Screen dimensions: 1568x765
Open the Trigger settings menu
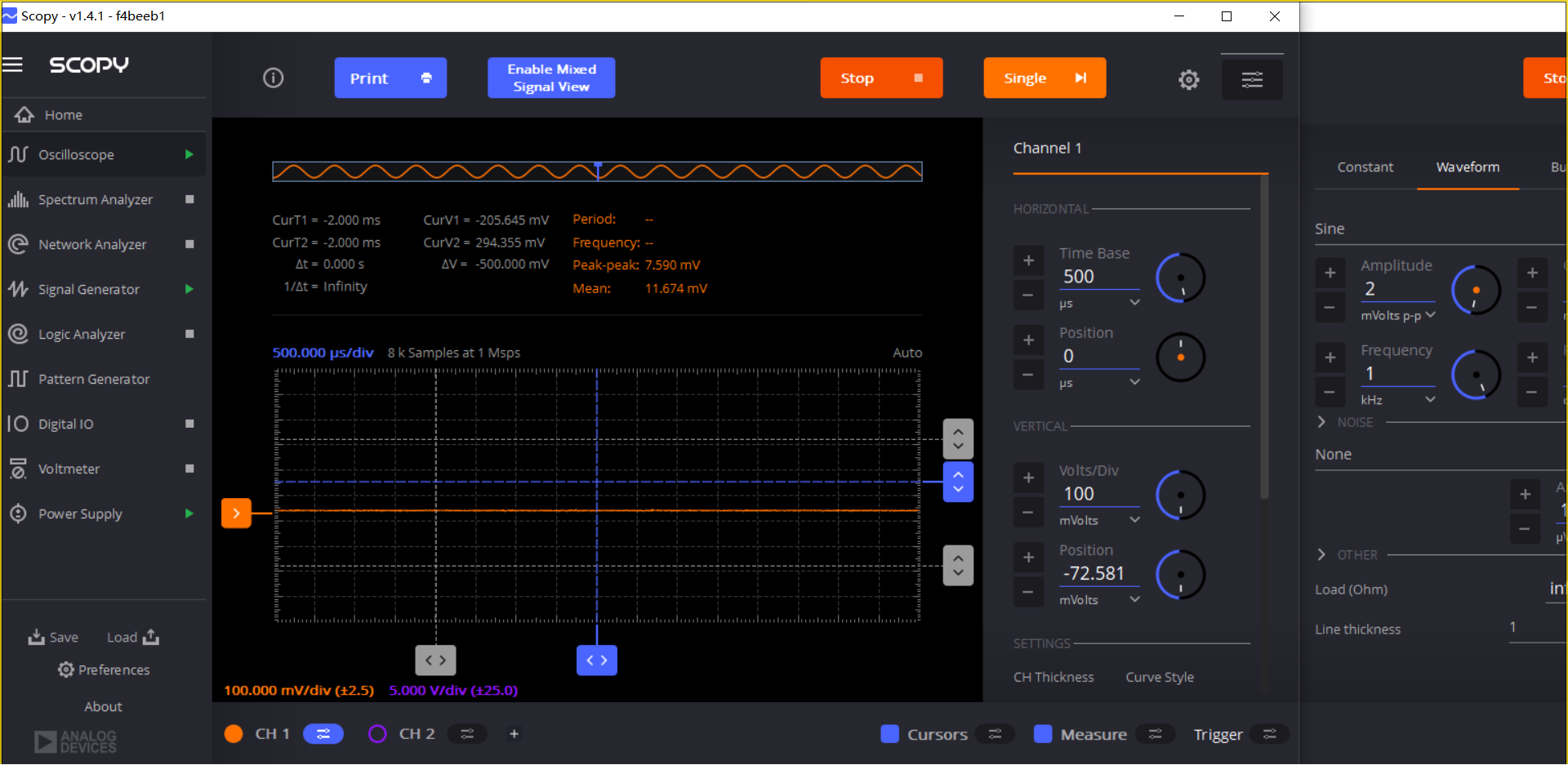(1269, 734)
